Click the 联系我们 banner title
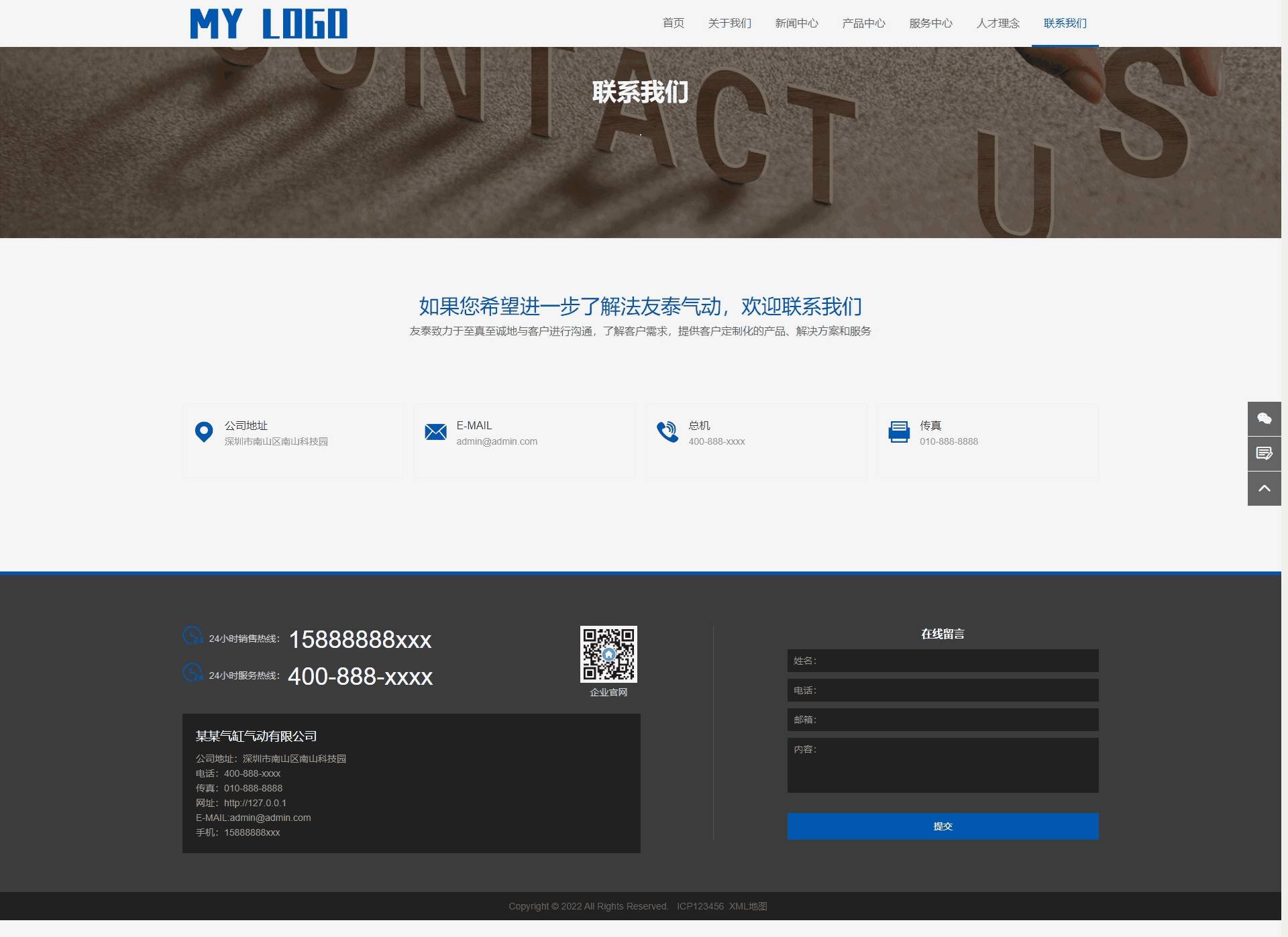 pos(640,92)
